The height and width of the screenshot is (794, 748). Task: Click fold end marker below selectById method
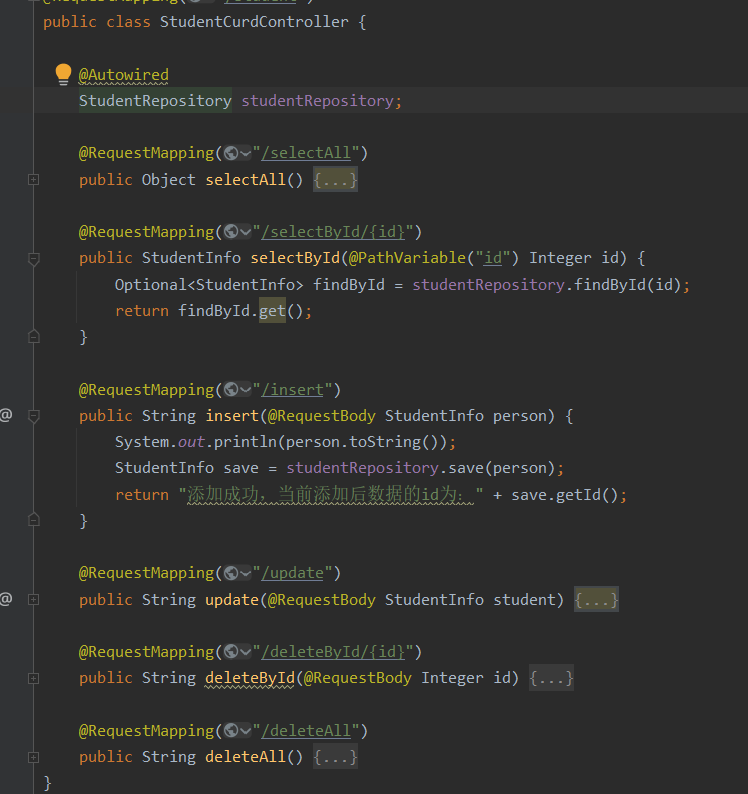pyautogui.click(x=33, y=337)
